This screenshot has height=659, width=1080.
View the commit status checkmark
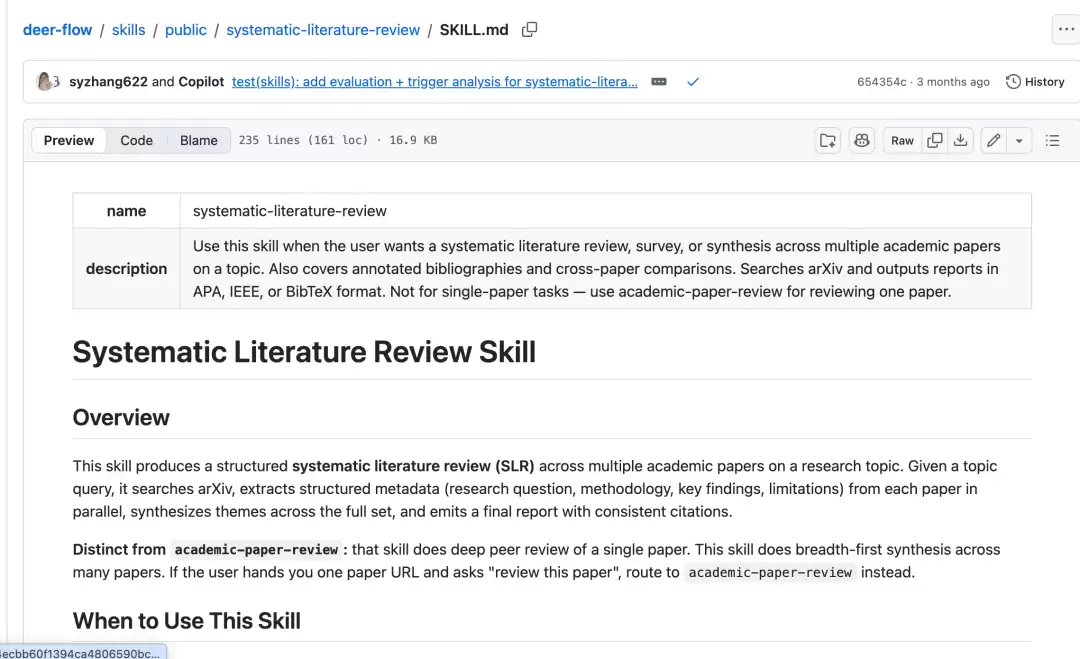point(693,81)
